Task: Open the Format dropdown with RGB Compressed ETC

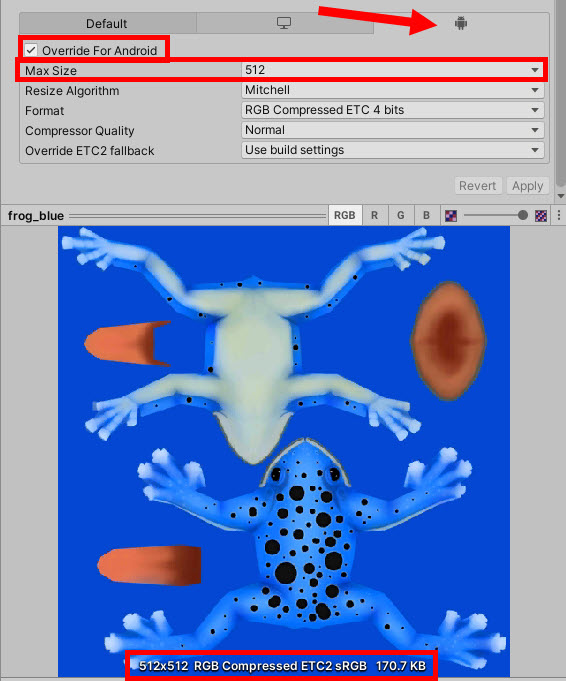Action: [392, 110]
